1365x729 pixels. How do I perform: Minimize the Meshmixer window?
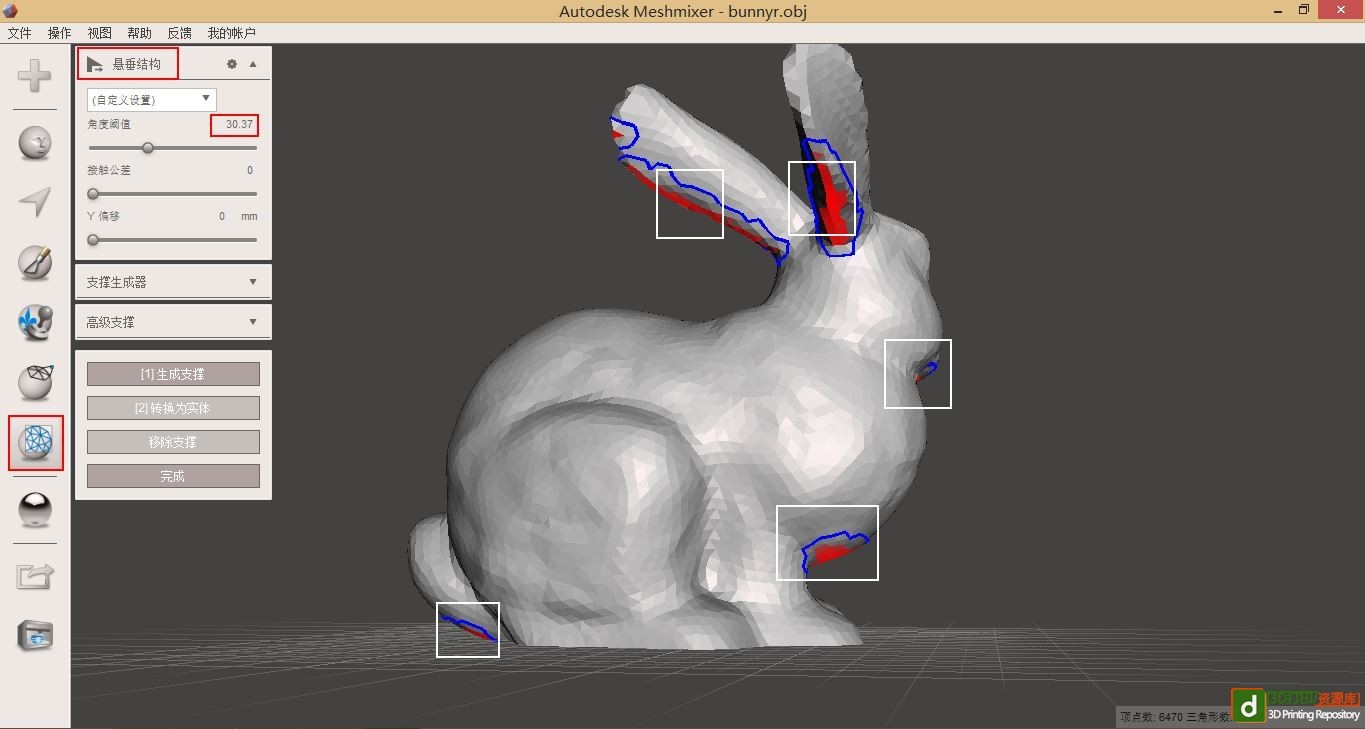[x=1278, y=10]
